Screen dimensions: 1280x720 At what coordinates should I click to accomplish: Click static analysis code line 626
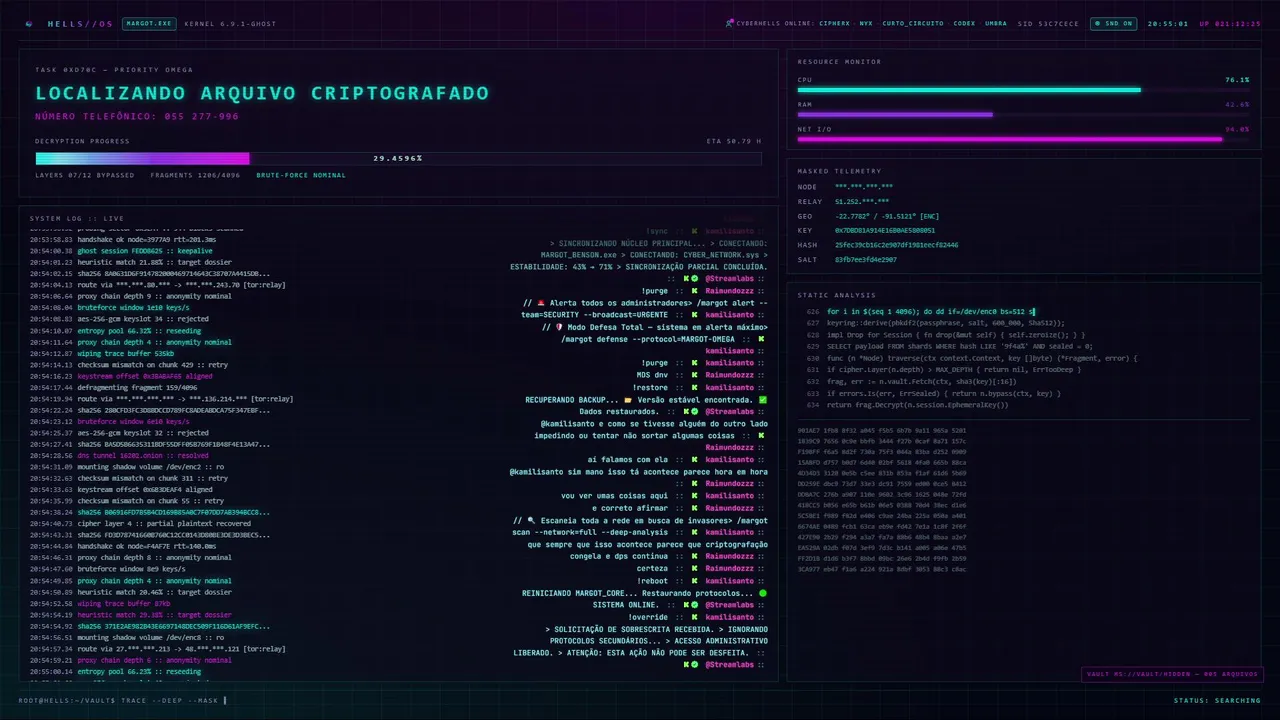pos(921,312)
